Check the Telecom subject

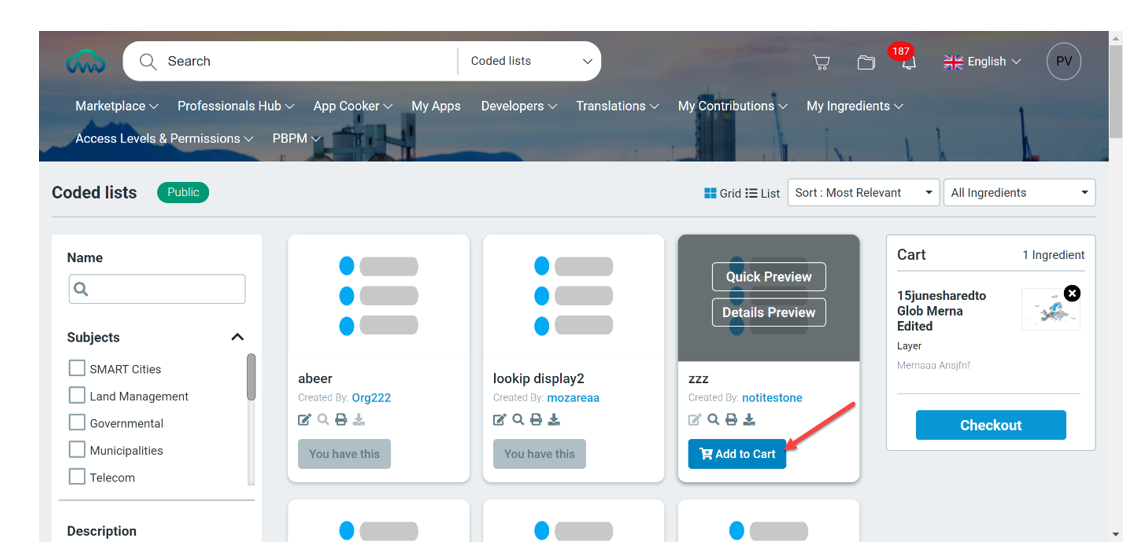77,477
